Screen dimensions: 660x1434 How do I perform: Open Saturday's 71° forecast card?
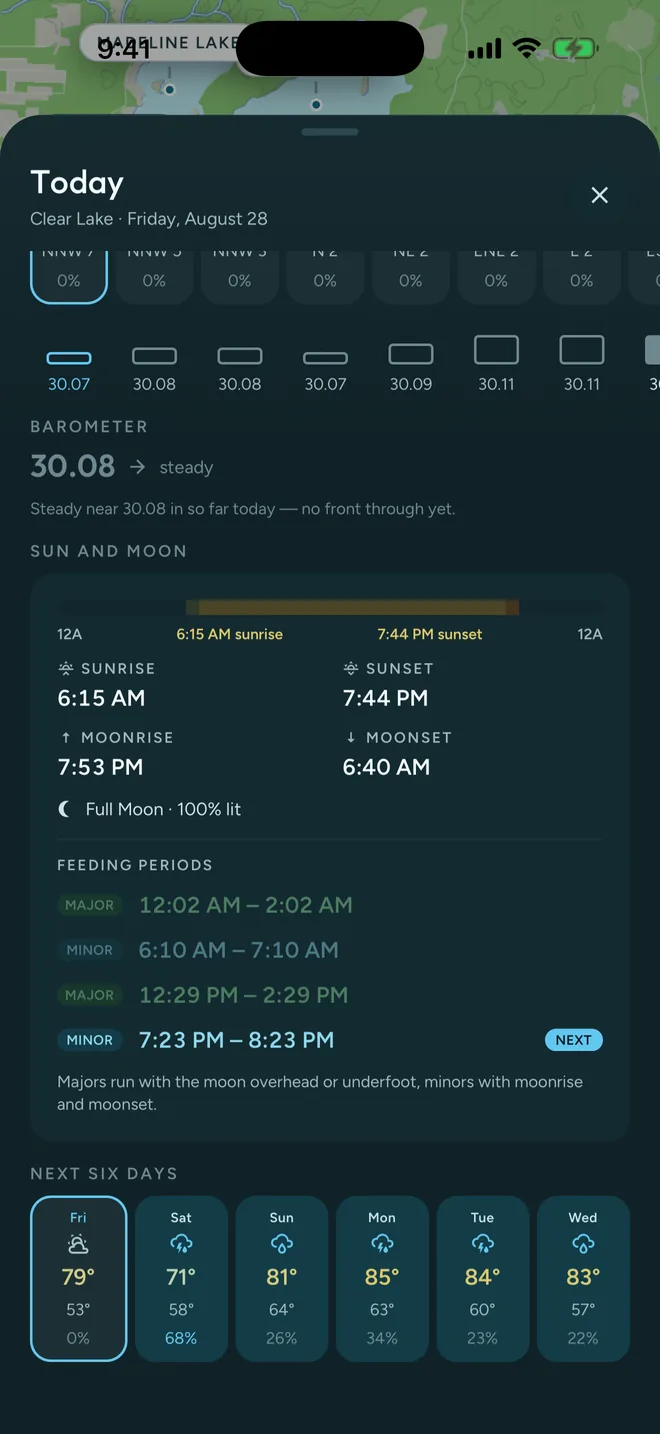[x=181, y=1279]
